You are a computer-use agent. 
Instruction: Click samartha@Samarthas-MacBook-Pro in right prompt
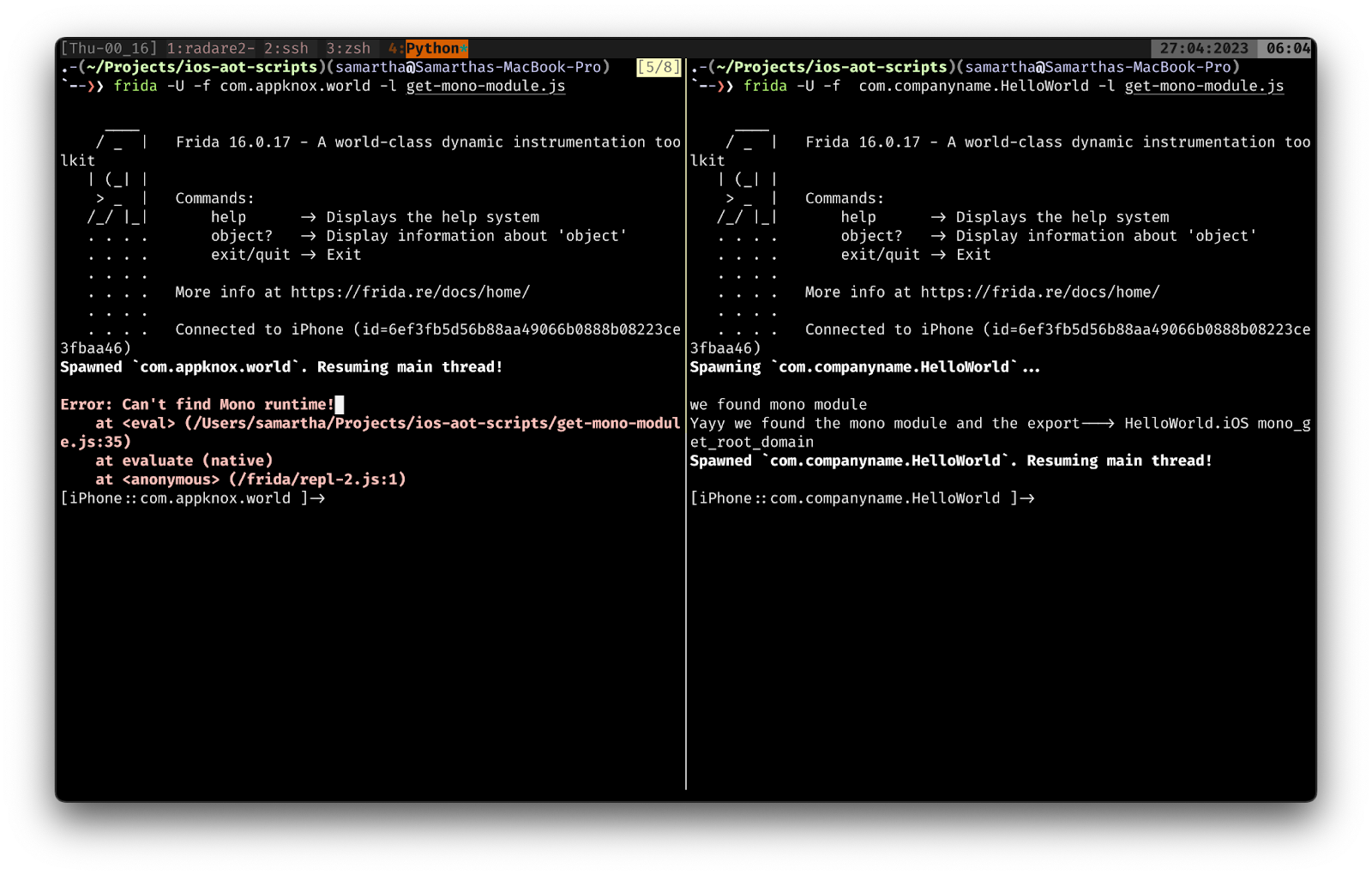coord(1098,67)
